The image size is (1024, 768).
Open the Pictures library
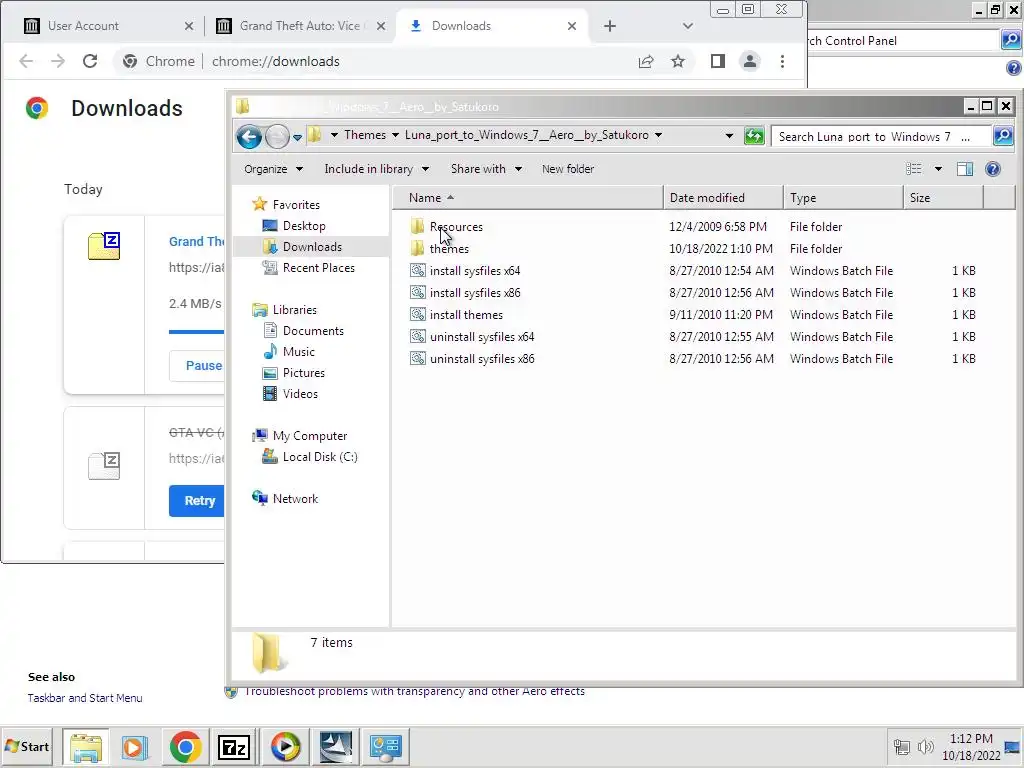[304, 372]
